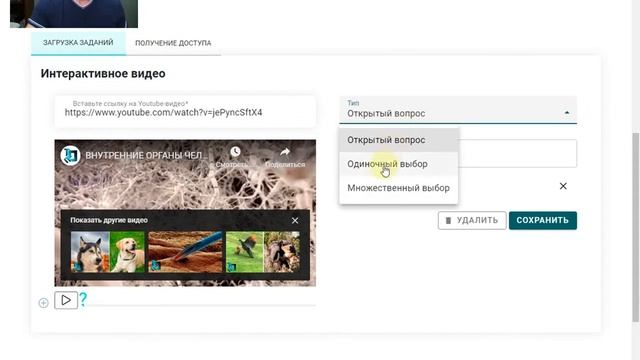Click the X icon above СОХРАНИТЬ
Screen dimensions: 640x360
(563, 186)
